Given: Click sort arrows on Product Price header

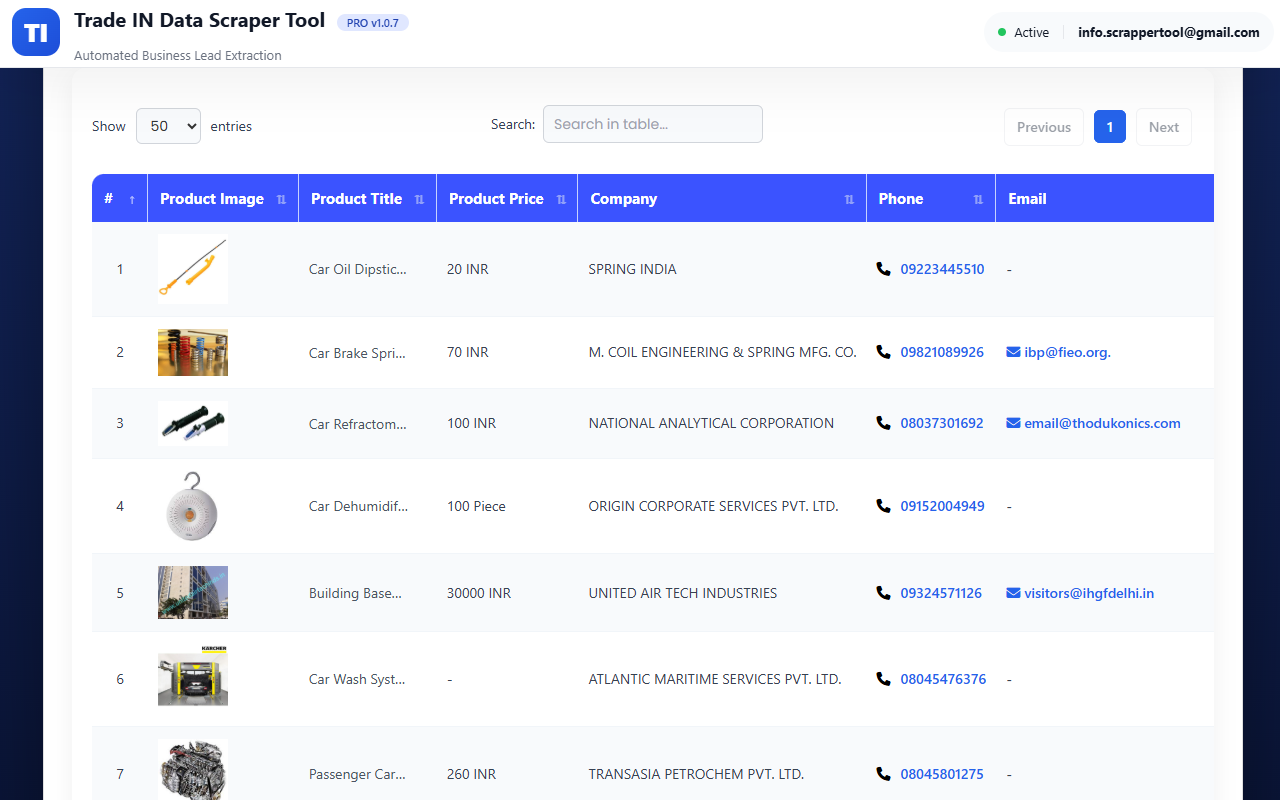Looking at the screenshot, I should point(561,200).
